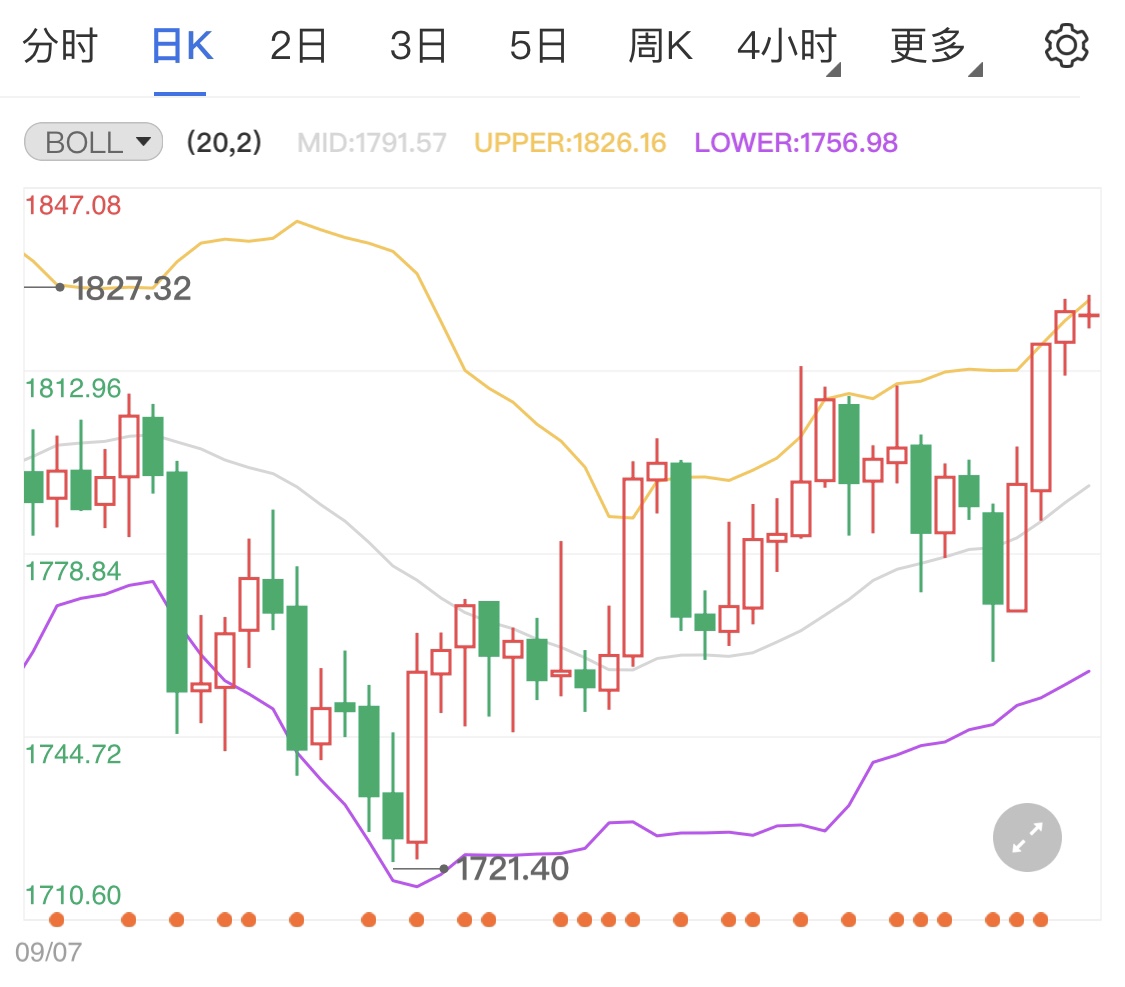Click the MID:1791.57 value label
The image size is (1125, 987).
[x=372, y=143]
